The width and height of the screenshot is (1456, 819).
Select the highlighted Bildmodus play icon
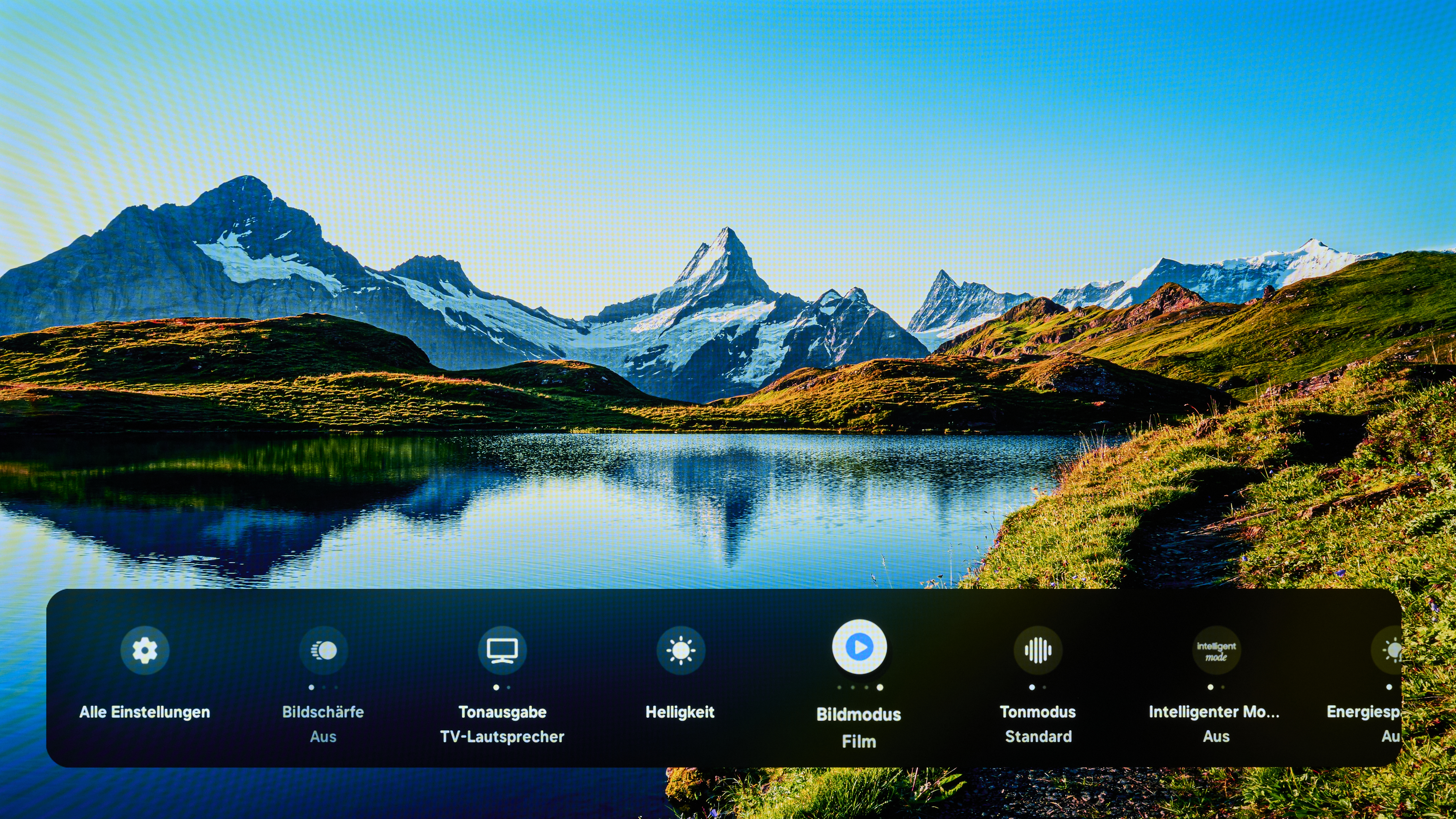(859, 646)
